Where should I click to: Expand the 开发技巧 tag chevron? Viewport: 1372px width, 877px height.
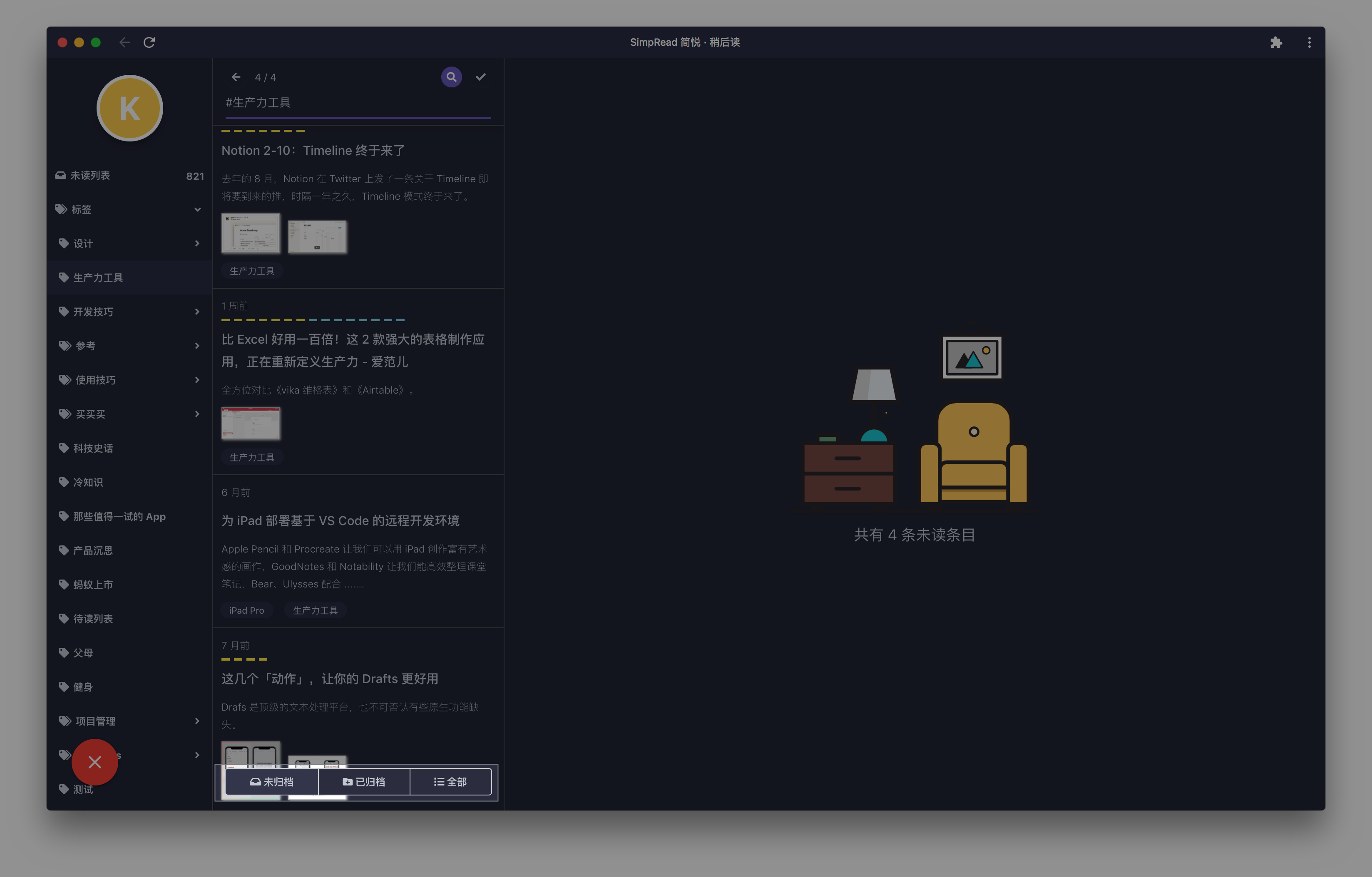pos(197,312)
